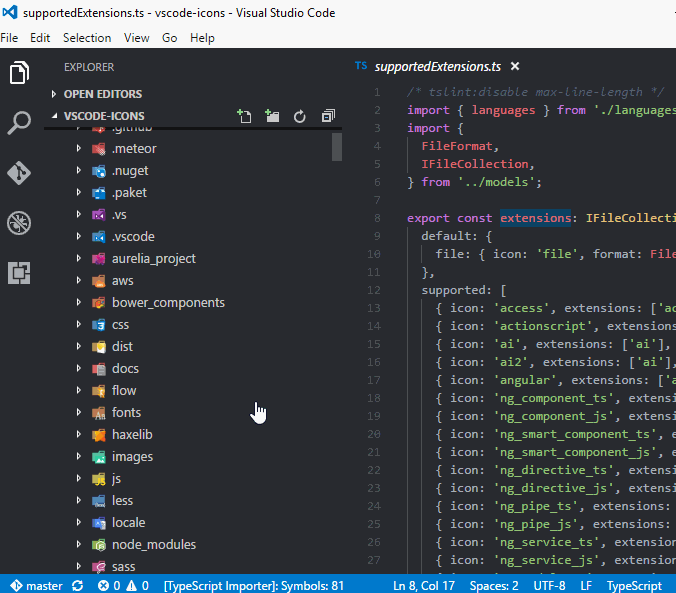Open the Go menu

[169, 38]
